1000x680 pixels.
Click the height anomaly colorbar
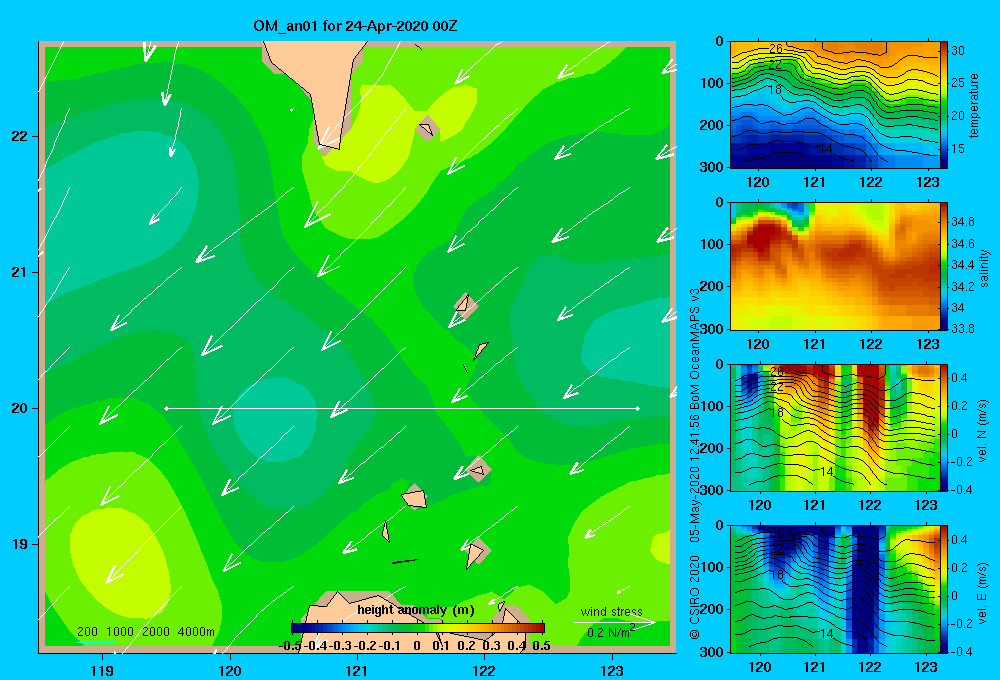tap(418, 628)
